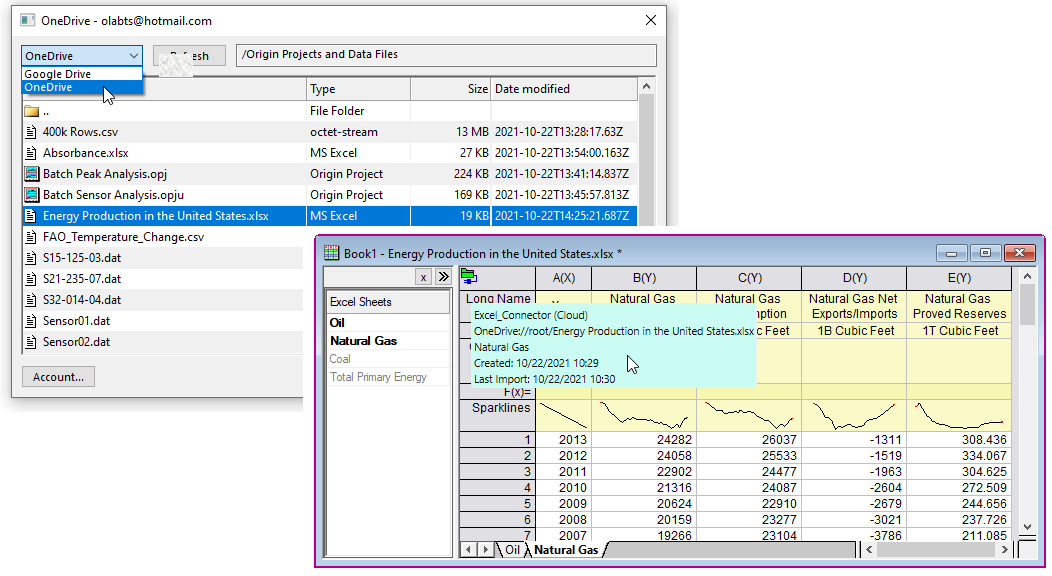Click the Account... button
The height and width of the screenshot is (576, 1052).
point(58,377)
